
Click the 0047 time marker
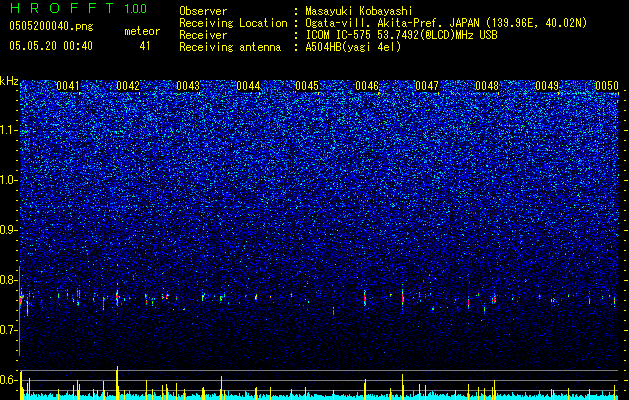(427, 86)
